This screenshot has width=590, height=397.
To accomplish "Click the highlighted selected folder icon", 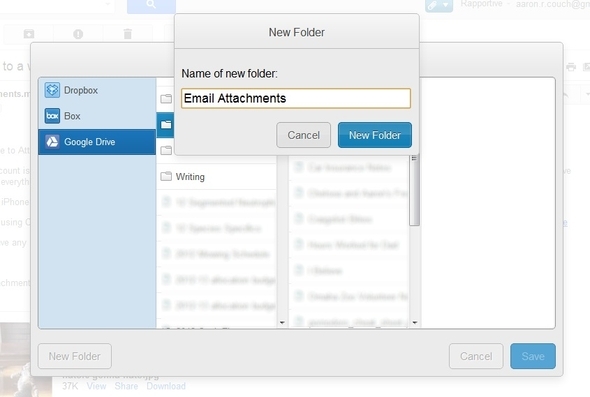I will 166,125.
